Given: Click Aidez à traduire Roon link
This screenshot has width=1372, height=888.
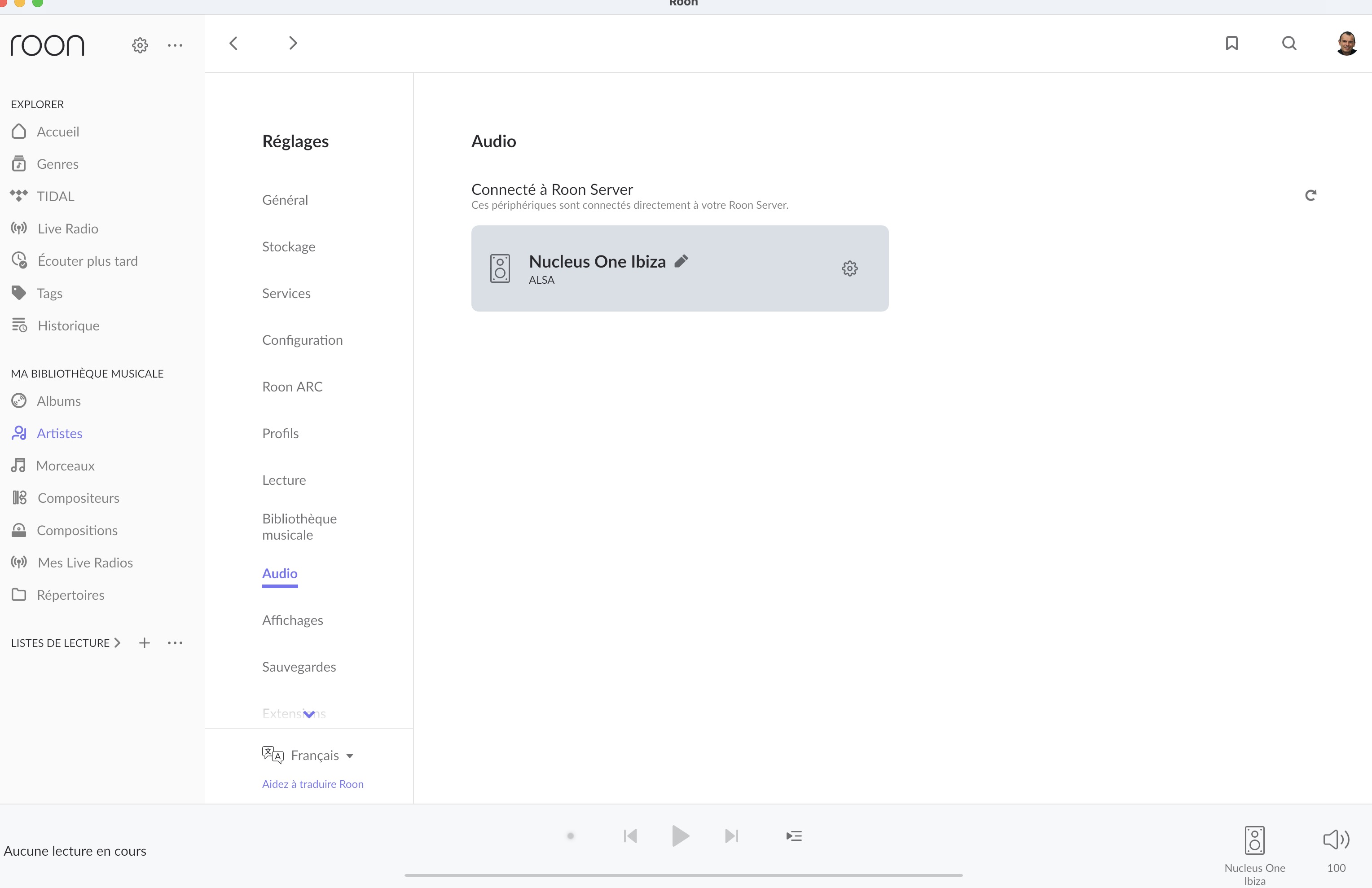Looking at the screenshot, I should click(x=313, y=784).
